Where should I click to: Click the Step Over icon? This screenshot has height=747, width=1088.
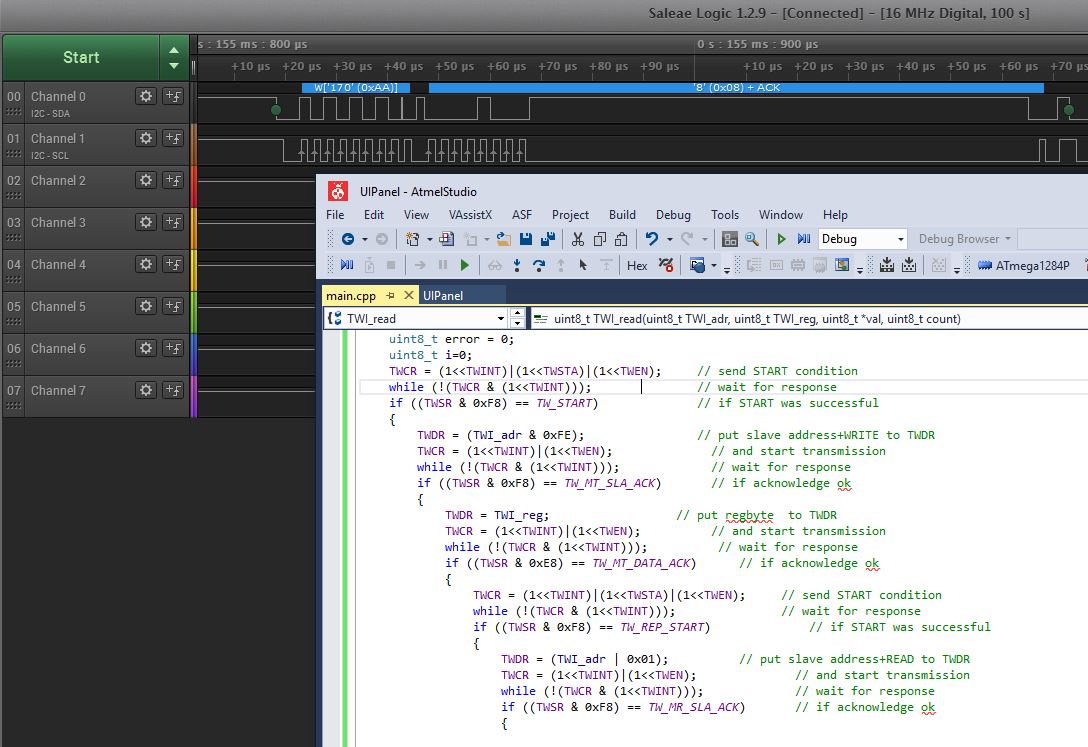[x=538, y=265]
